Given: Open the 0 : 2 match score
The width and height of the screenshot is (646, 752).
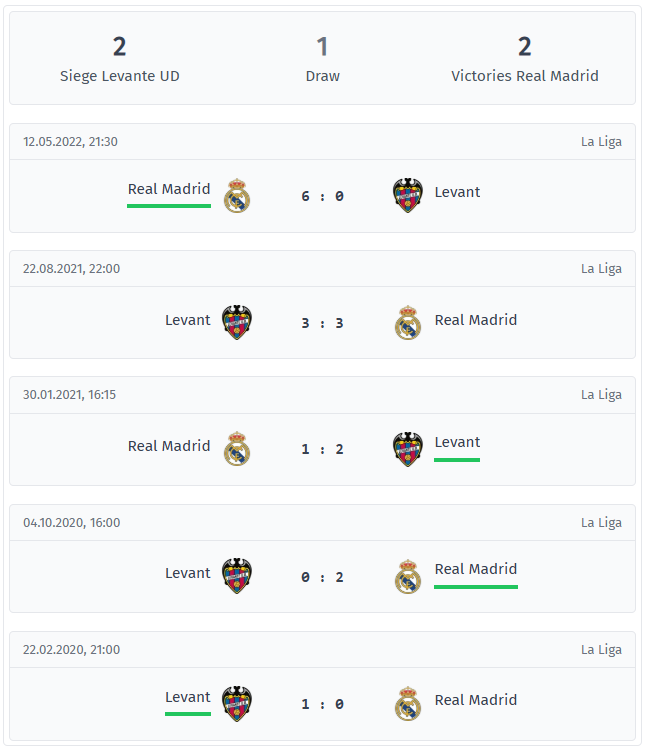Looking at the screenshot, I should point(322,577).
